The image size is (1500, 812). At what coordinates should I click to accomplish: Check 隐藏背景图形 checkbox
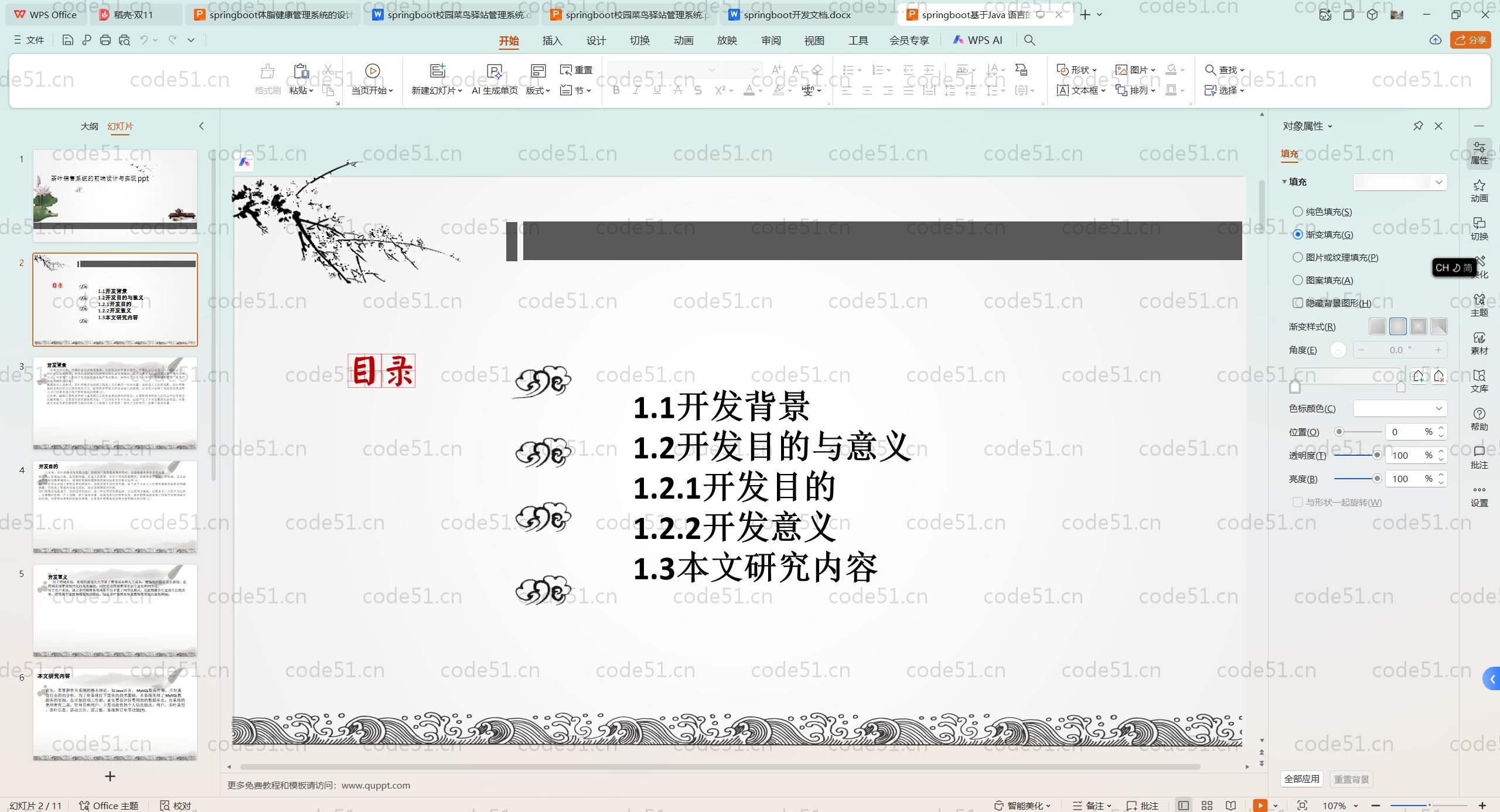coord(1298,303)
